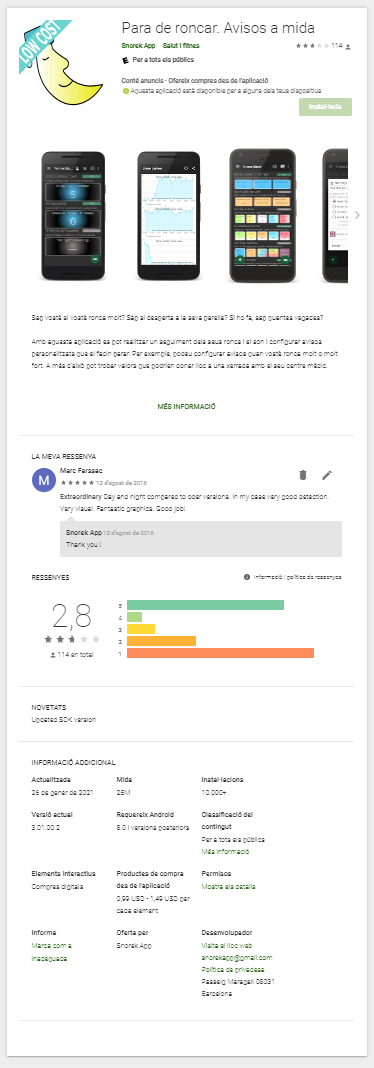Viewport: 374px width, 1068px height.
Task: Click Visita el lloc web link
Action: click(227, 946)
